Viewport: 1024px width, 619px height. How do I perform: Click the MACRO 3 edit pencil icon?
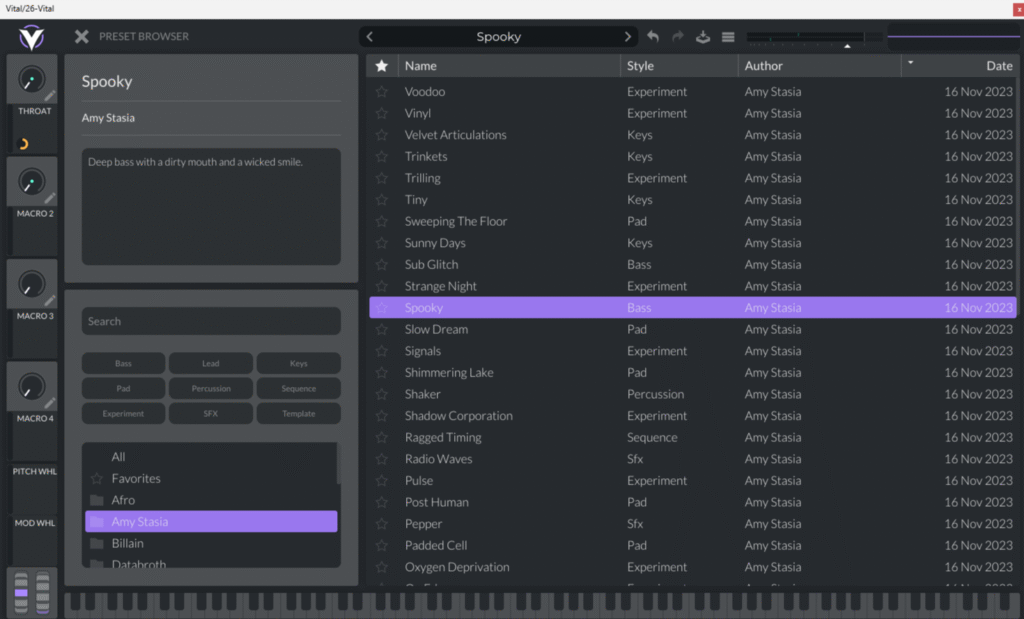pos(50,300)
